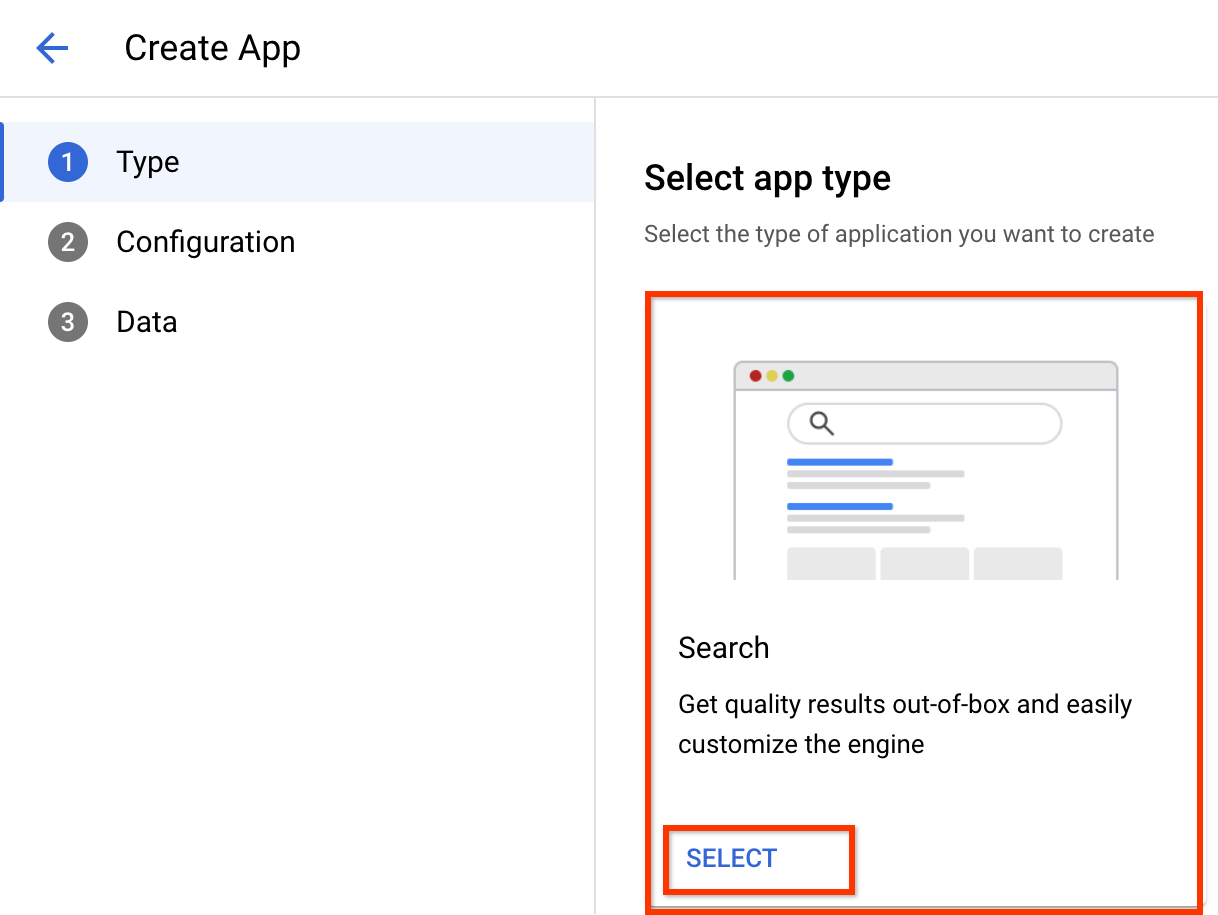Click the "Create App" page title
1218x915 pixels.
(x=212, y=48)
